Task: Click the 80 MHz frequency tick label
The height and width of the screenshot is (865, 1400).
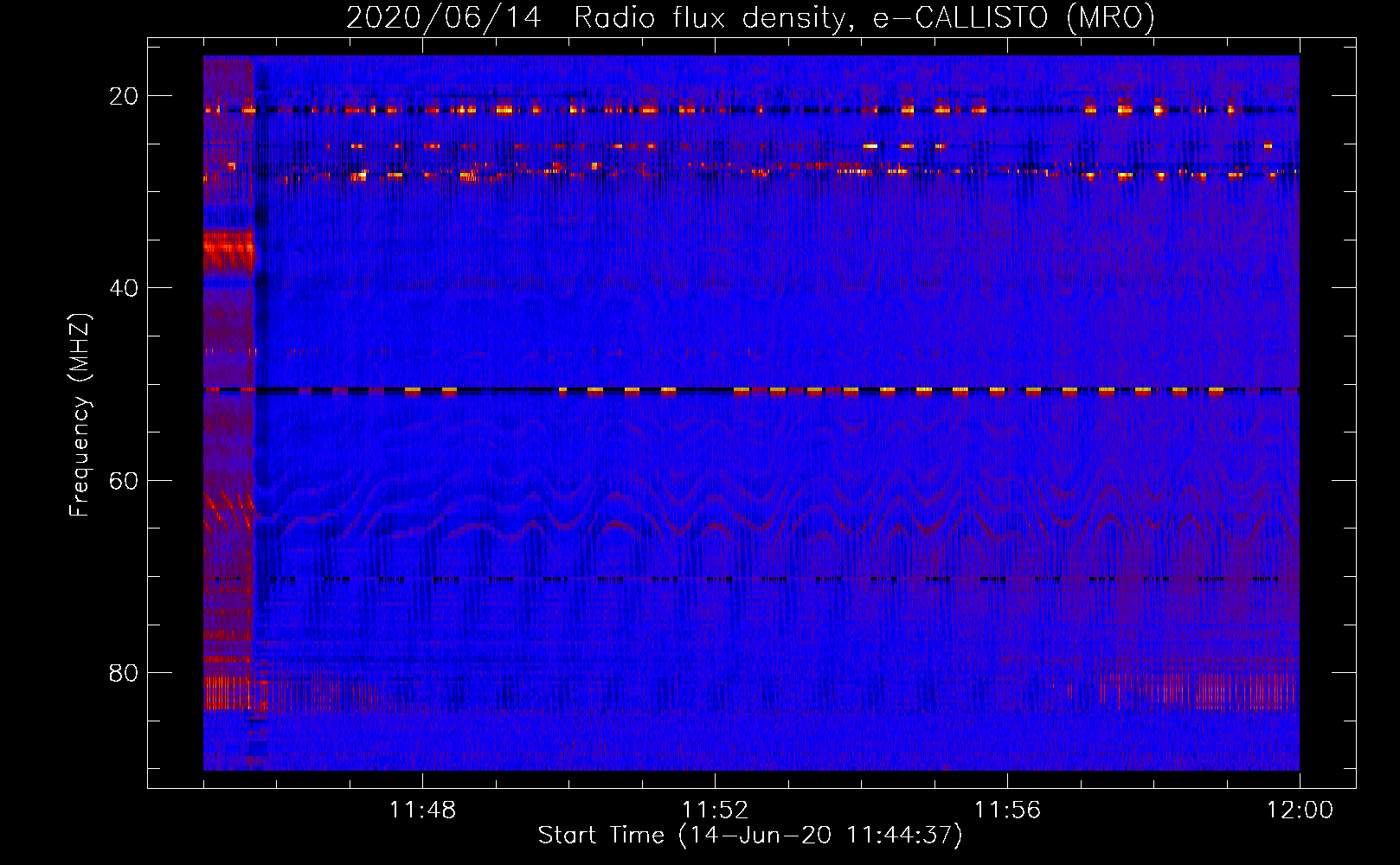Action: tap(124, 672)
